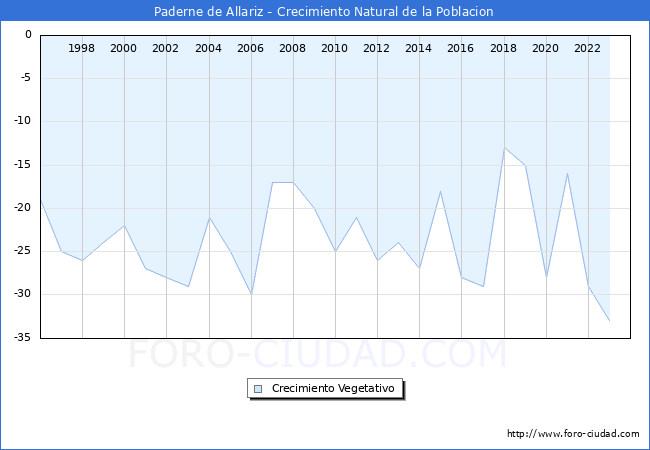Click the Crecimiento Vegetativo legend color swatch
The width and height of the screenshot is (650, 450).
click(258, 389)
